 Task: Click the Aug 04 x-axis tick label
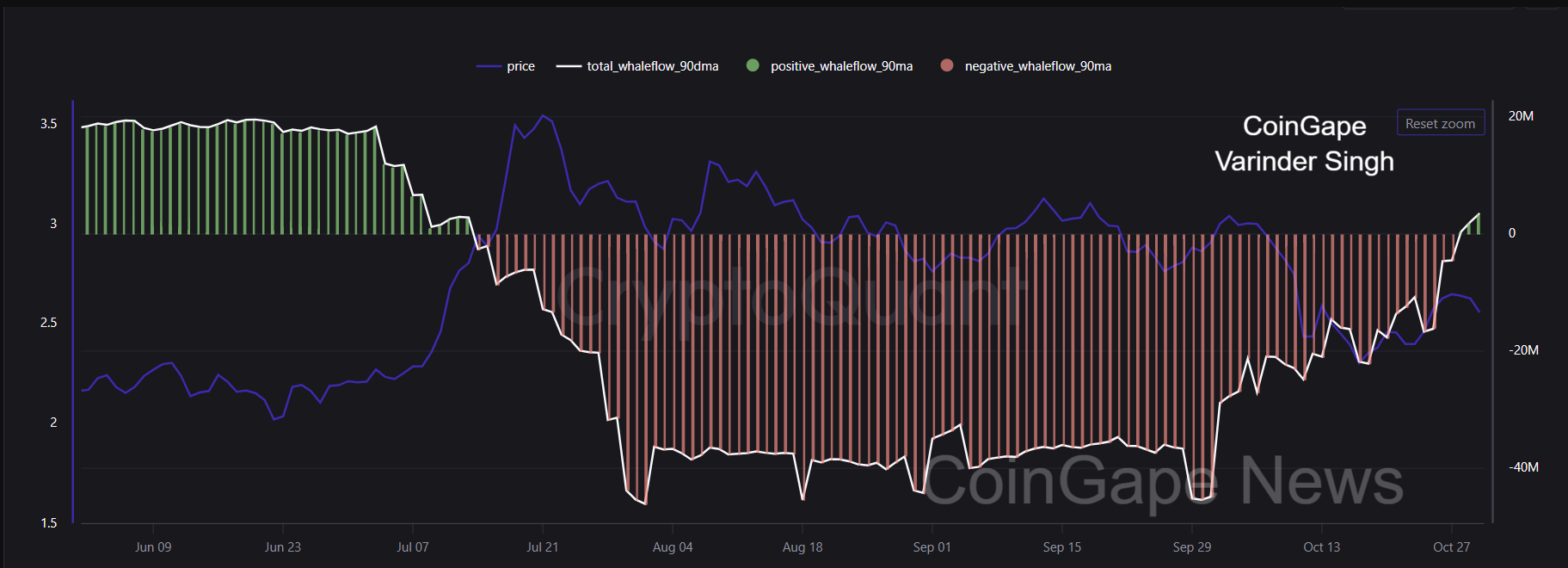click(x=672, y=547)
